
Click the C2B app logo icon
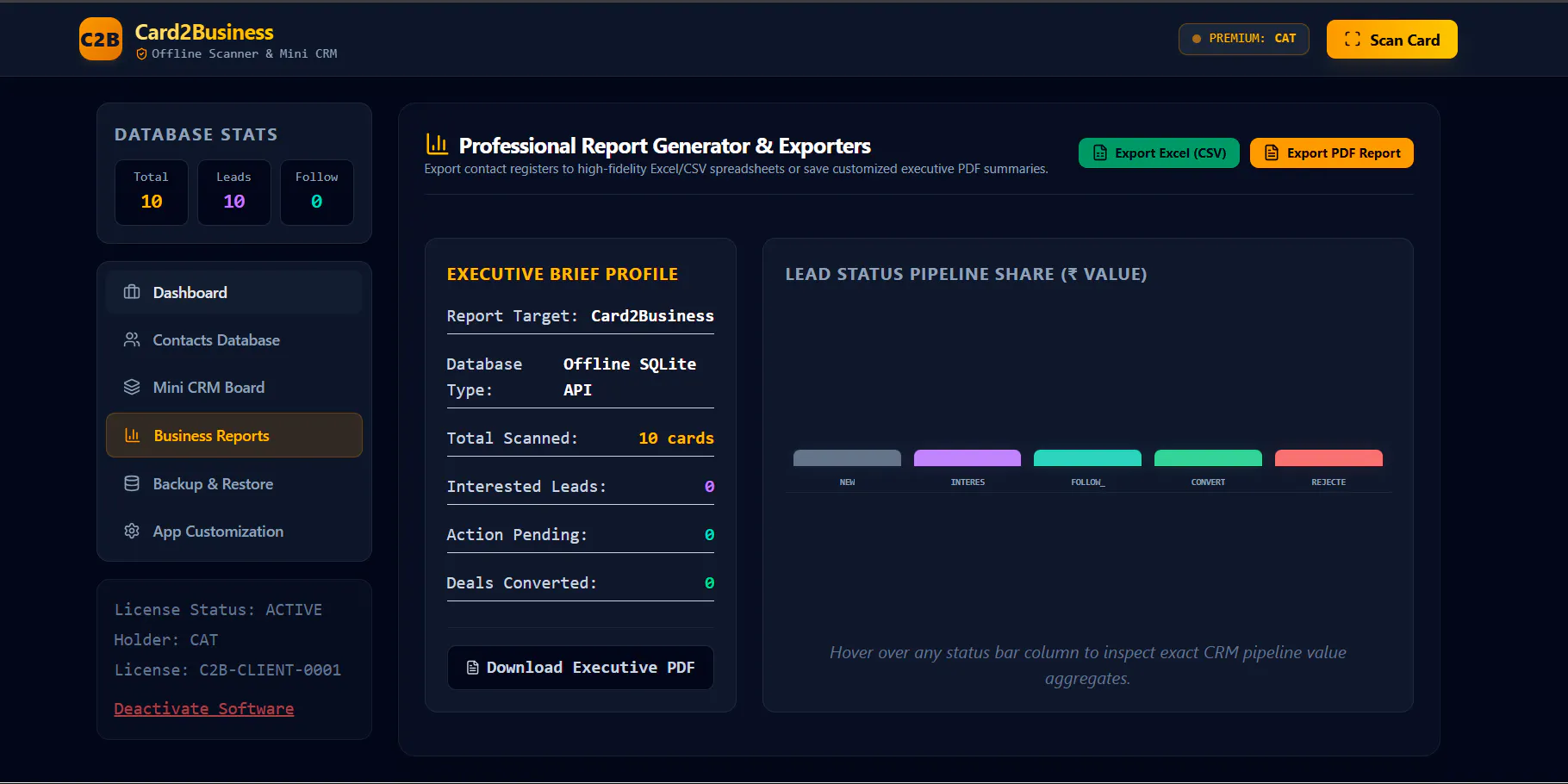point(101,40)
